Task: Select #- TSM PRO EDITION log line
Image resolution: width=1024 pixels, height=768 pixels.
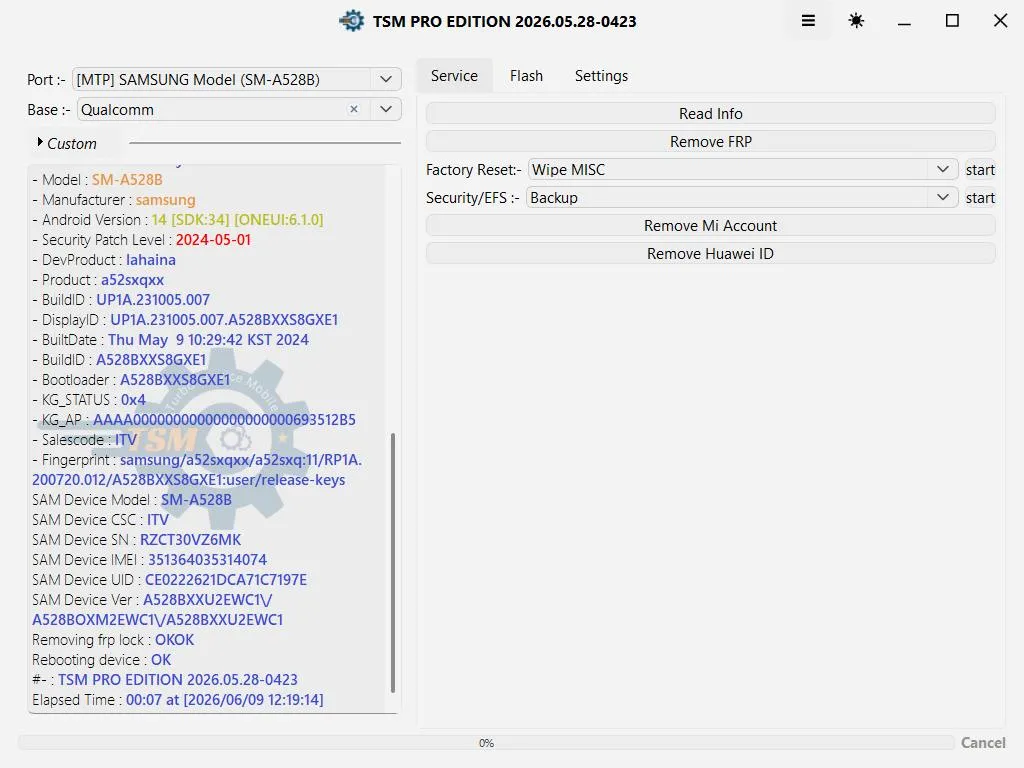Action: pyautogui.click(x=165, y=680)
